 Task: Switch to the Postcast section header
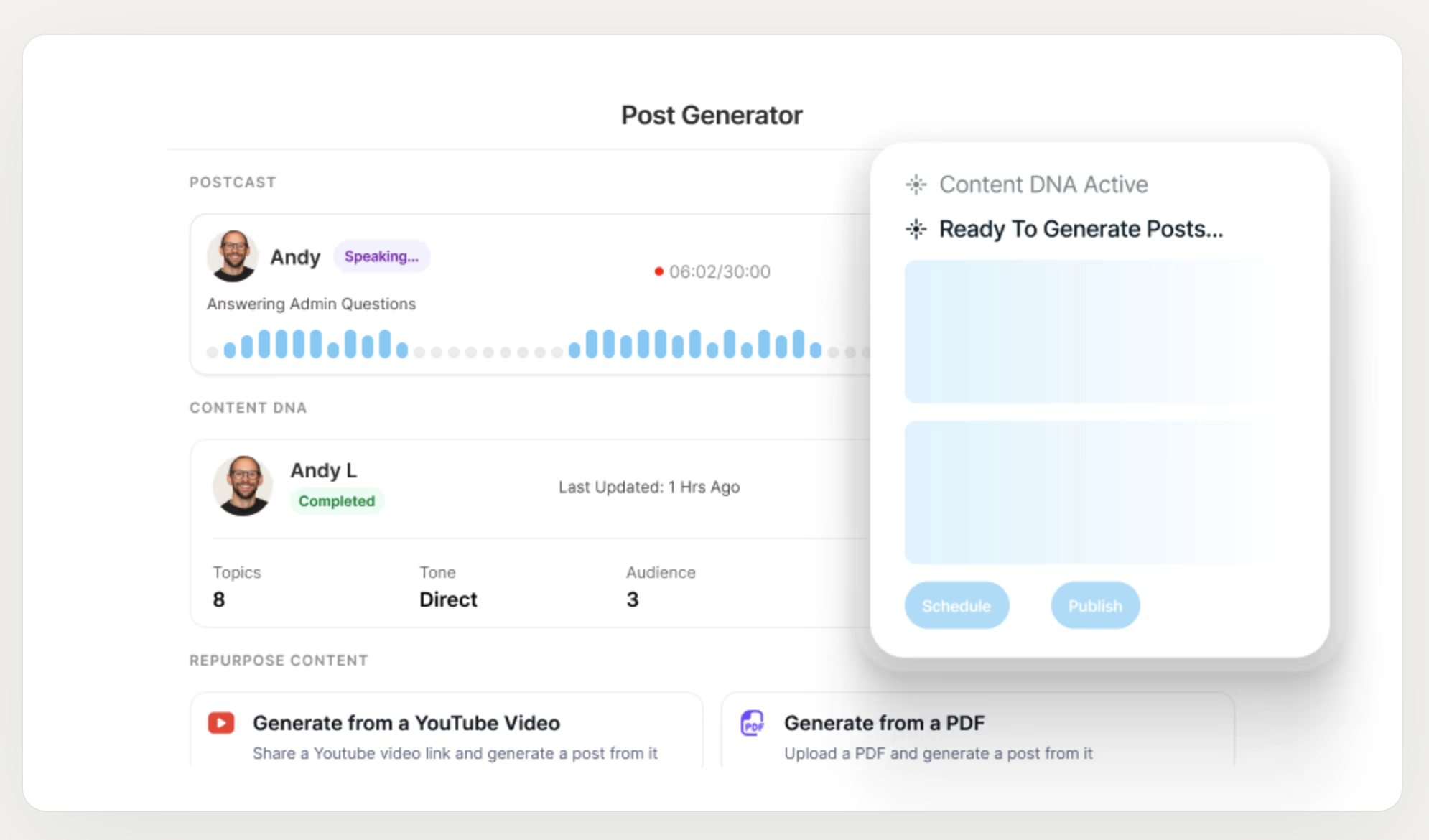click(x=232, y=182)
